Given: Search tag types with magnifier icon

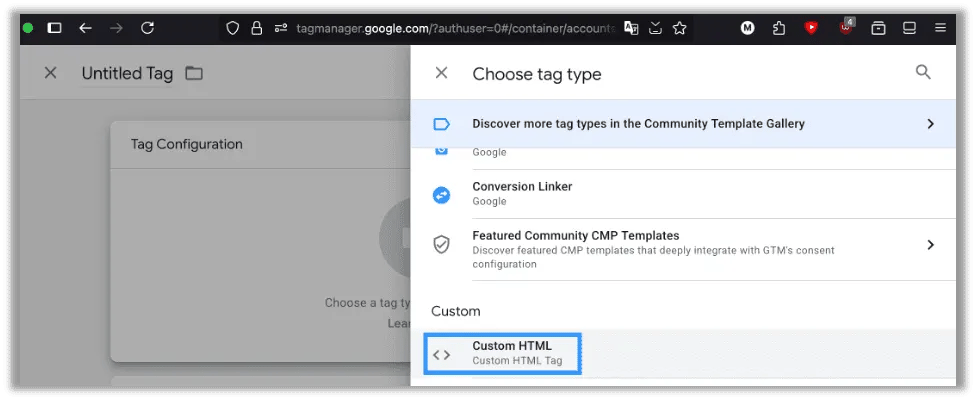Looking at the screenshot, I should click(x=923, y=72).
